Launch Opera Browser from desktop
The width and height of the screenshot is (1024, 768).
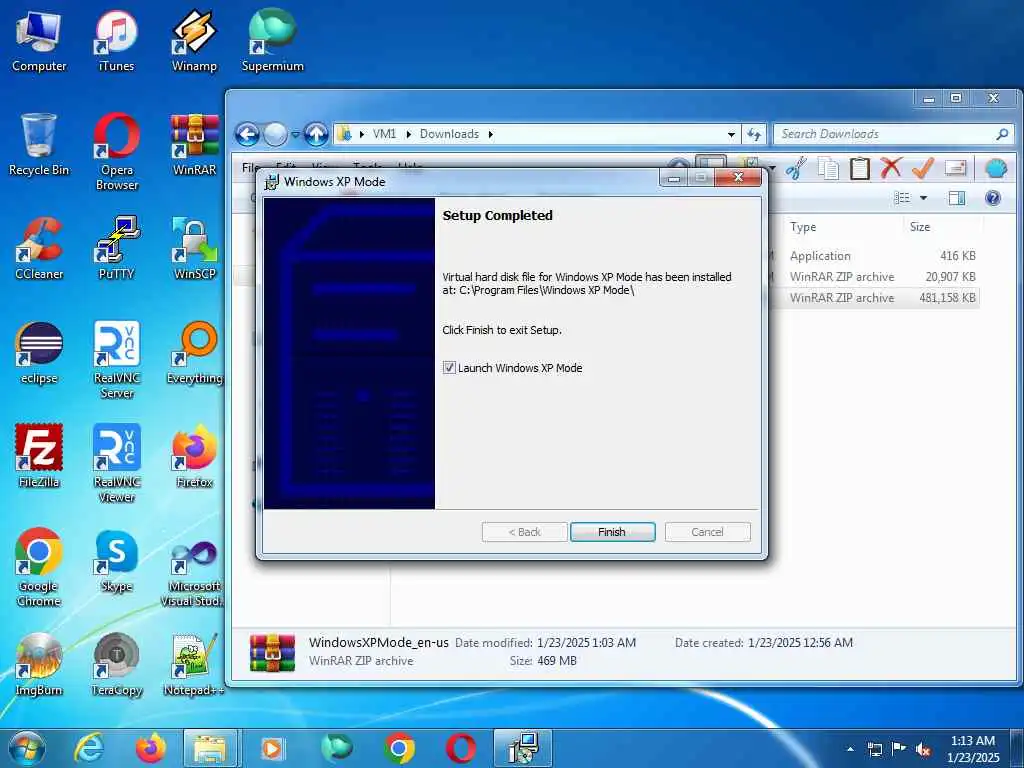116,152
